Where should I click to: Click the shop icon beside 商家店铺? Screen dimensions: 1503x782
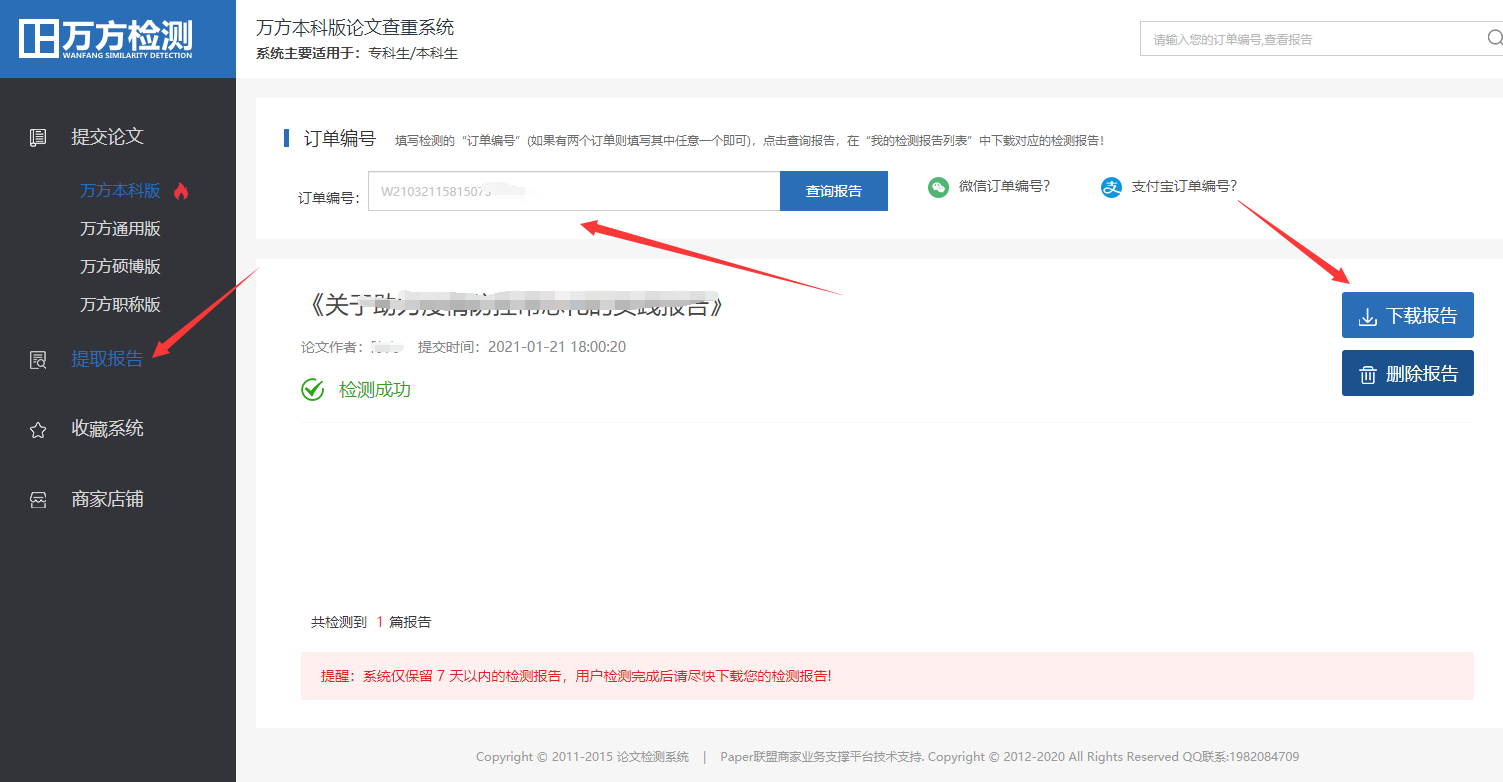pos(38,500)
